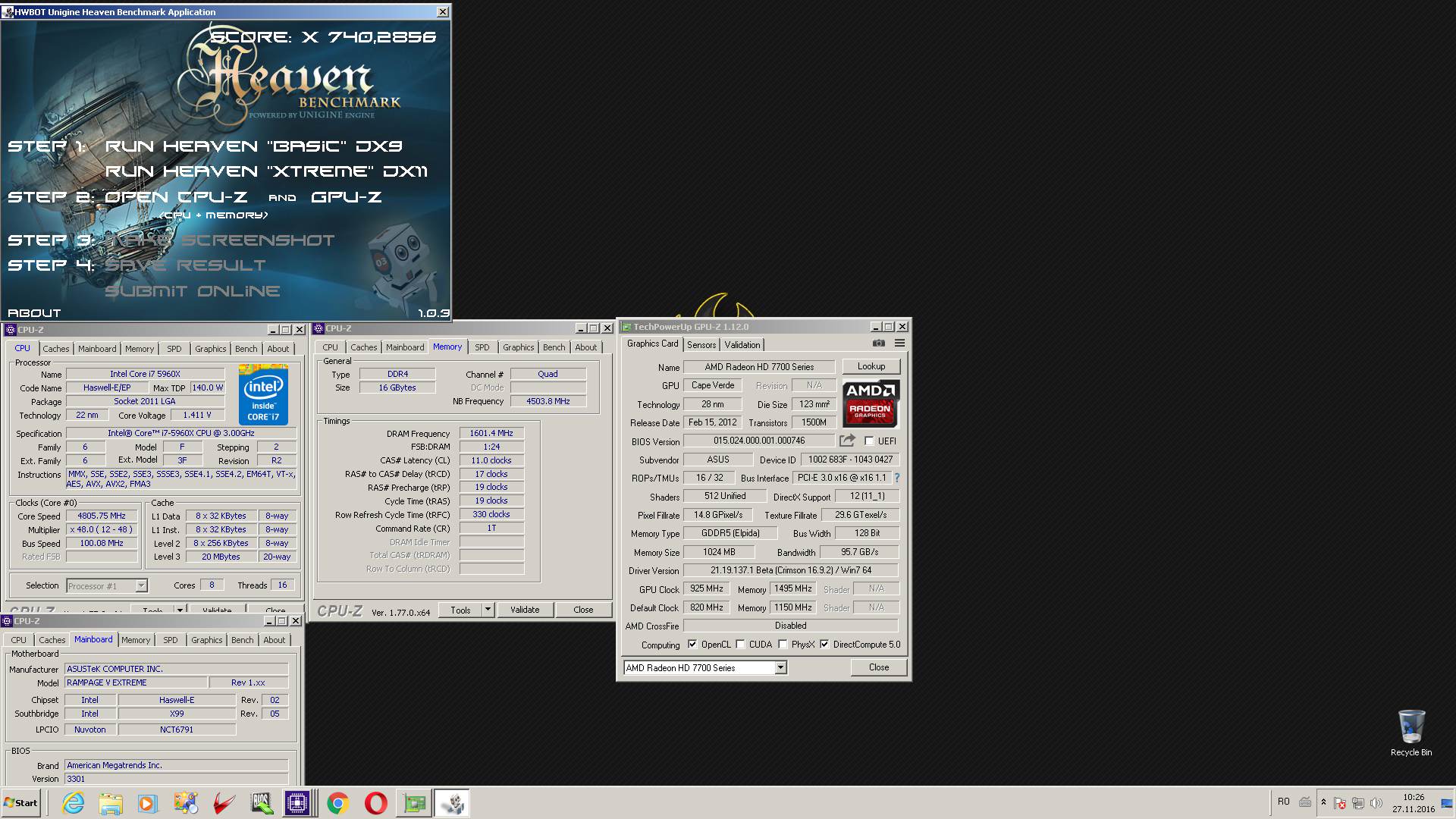
Task: Toggle the OpenCL checkbox
Action: pyautogui.click(x=692, y=645)
